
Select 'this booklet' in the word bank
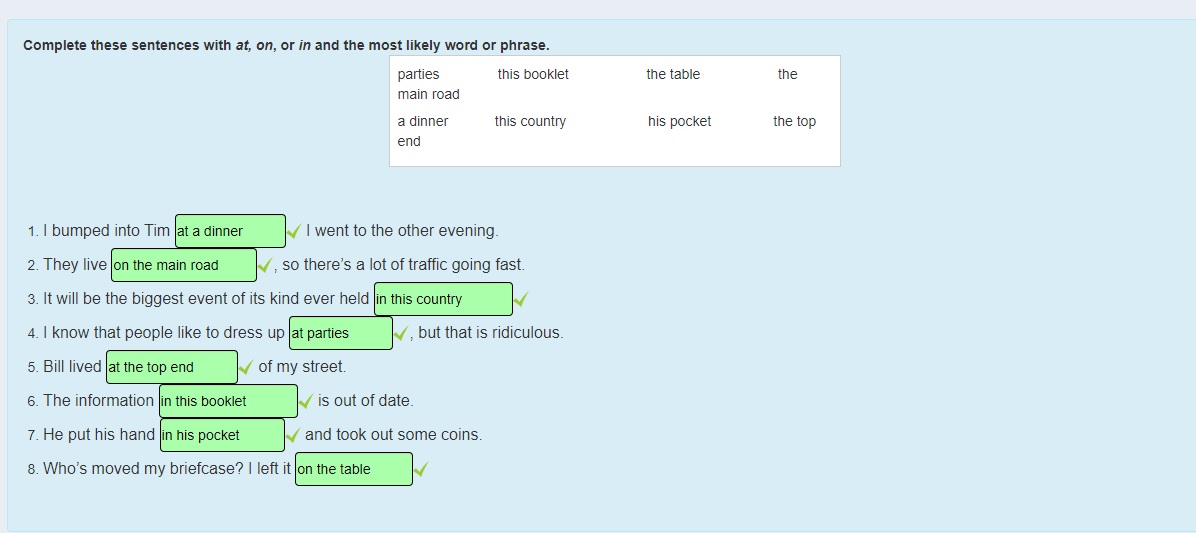tap(533, 74)
